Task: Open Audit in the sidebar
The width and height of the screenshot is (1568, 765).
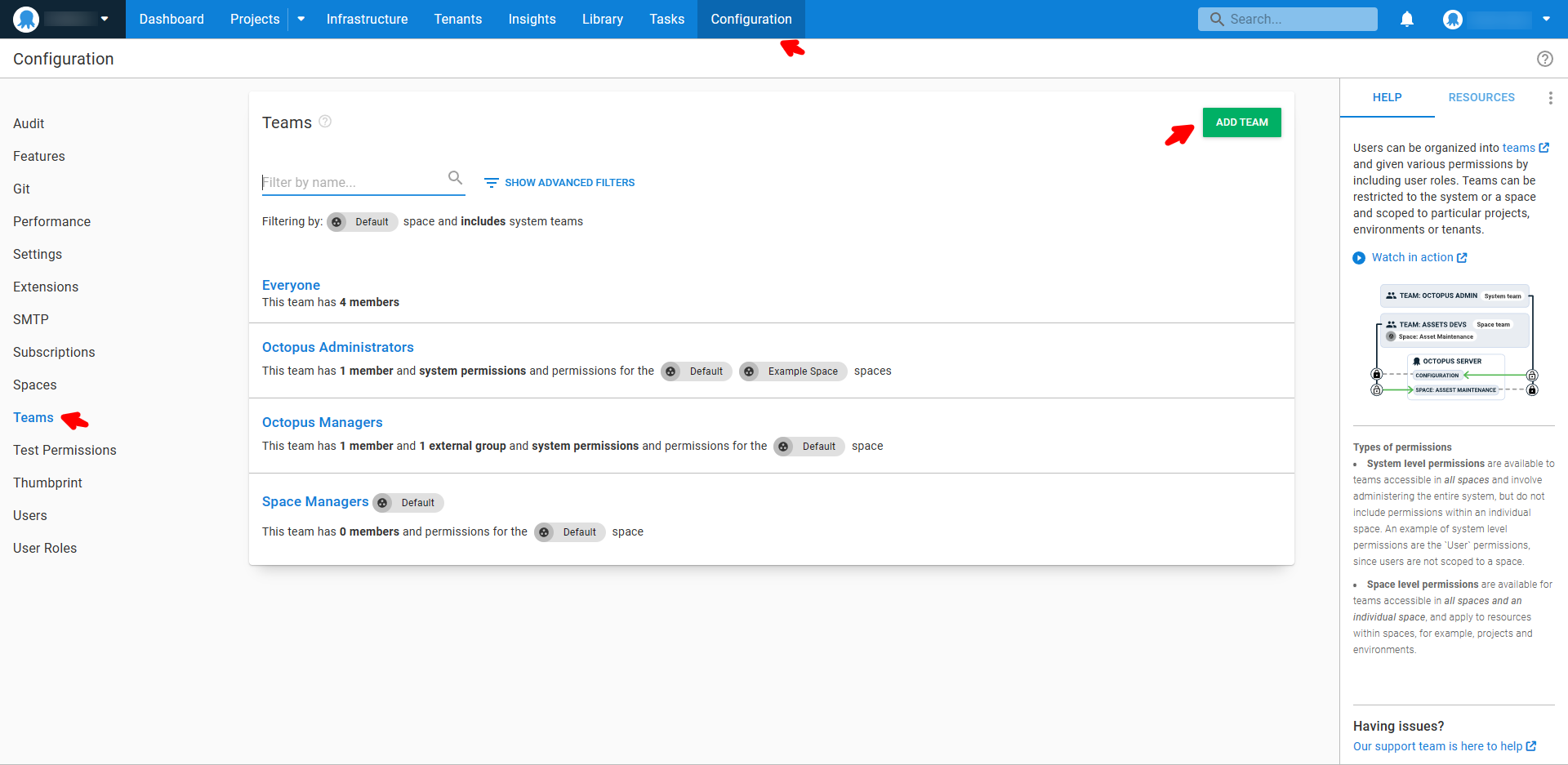Action: 29,123
